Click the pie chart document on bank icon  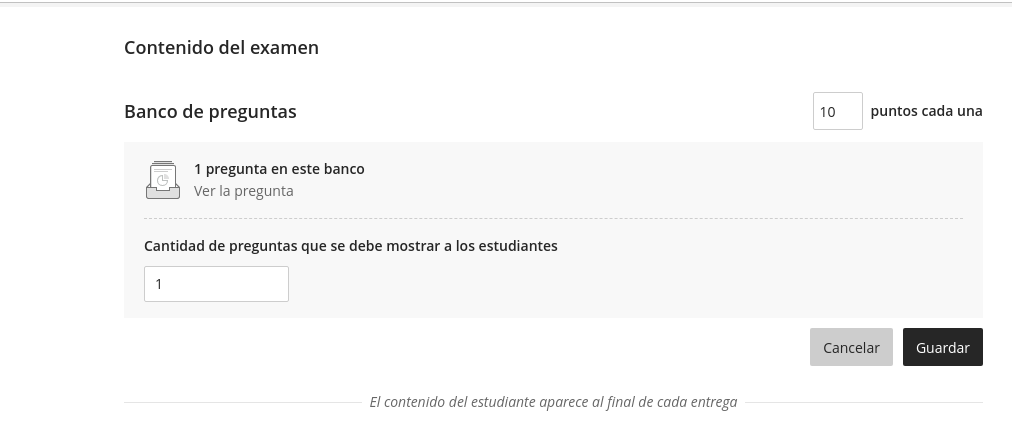click(163, 177)
